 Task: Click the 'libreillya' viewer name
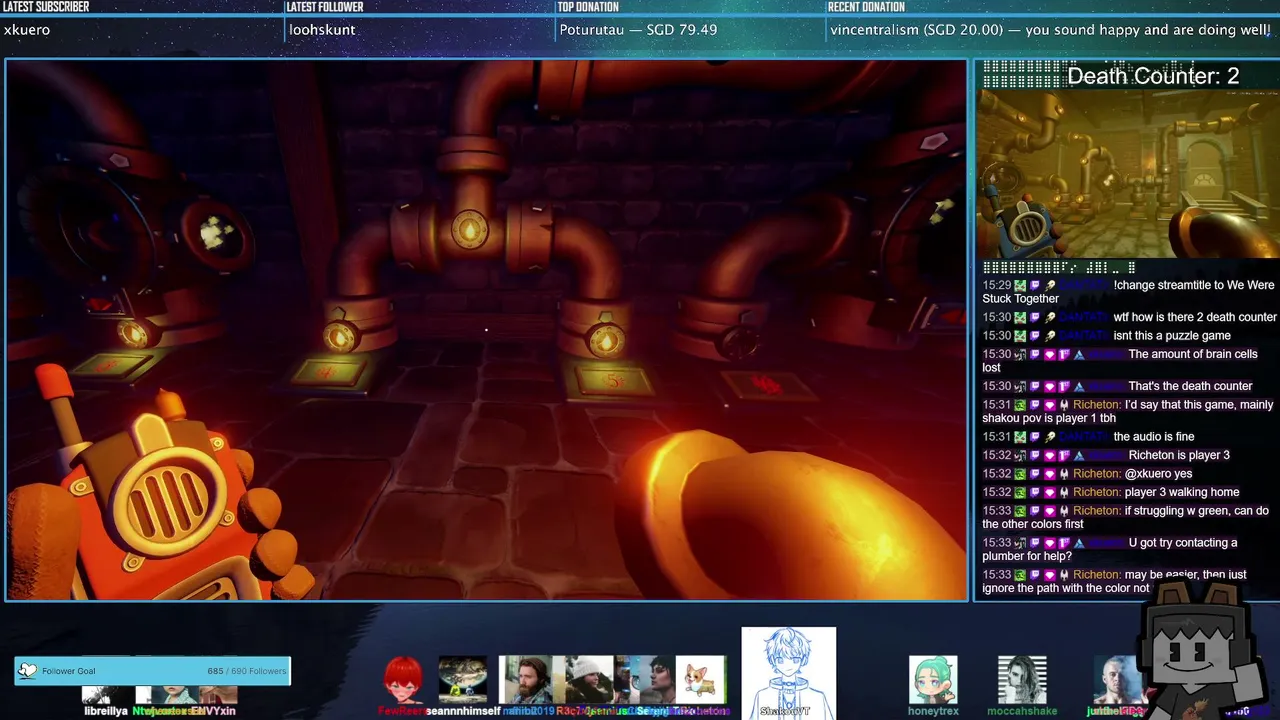coord(106,711)
